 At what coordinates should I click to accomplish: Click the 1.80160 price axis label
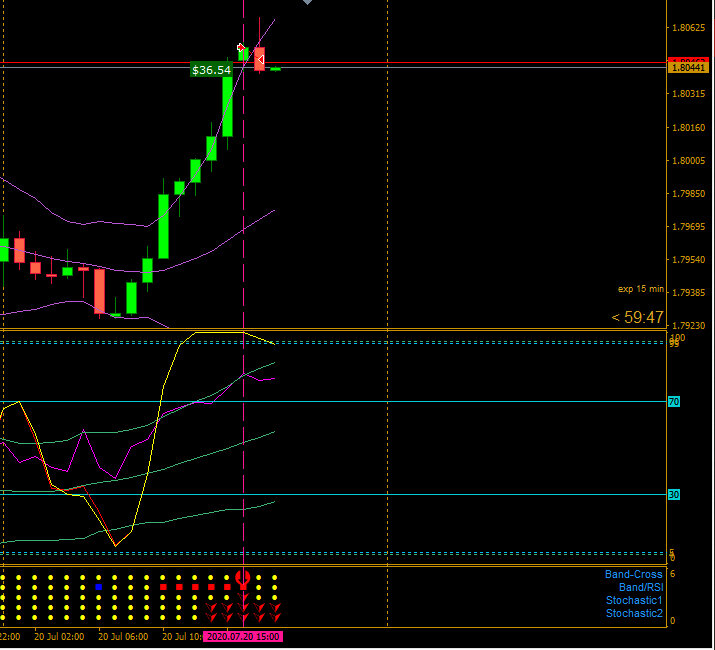(689, 128)
